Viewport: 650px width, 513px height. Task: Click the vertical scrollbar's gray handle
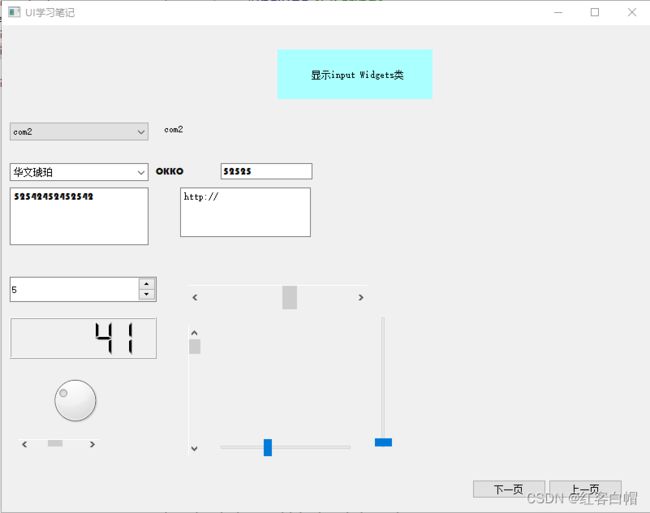coord(195,346)
